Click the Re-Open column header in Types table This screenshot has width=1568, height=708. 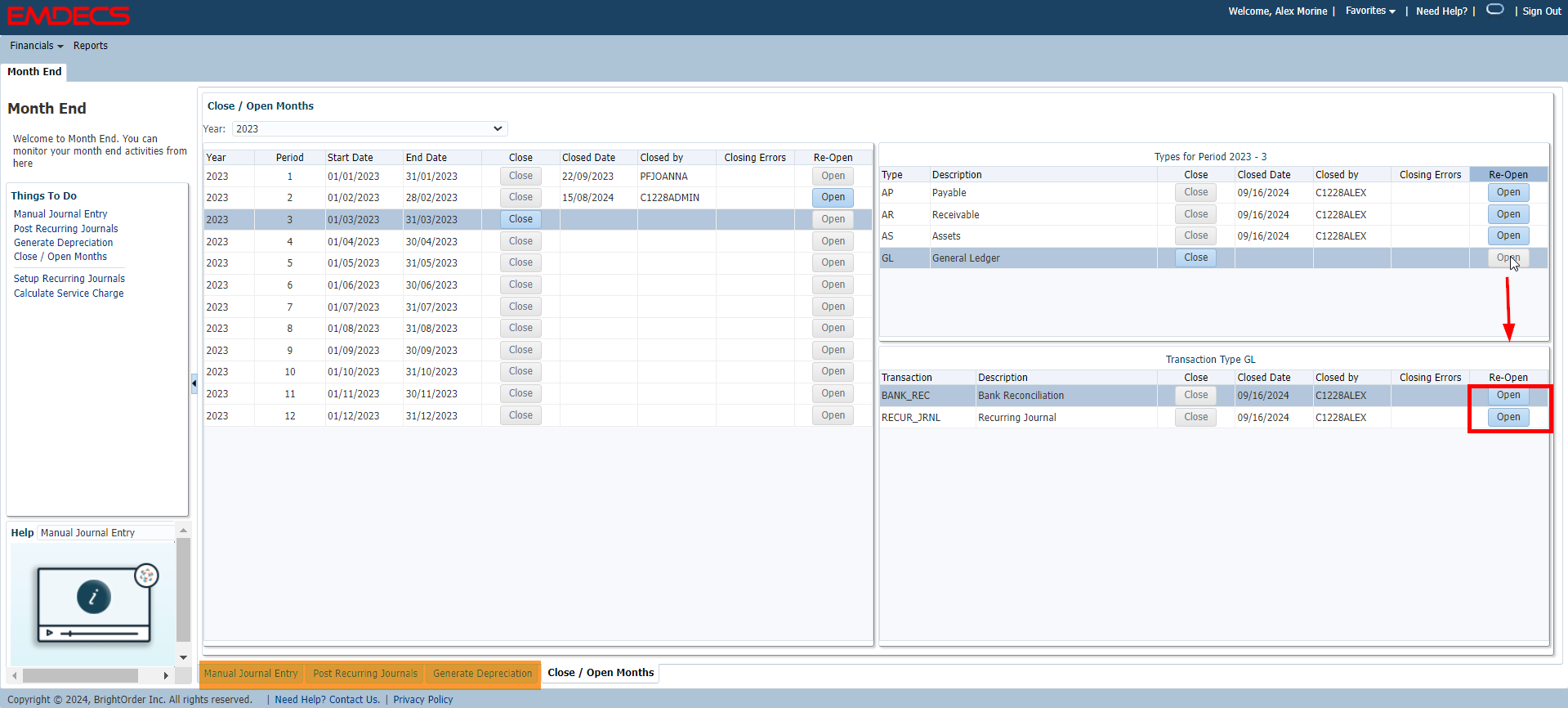[x=1508, y=175]
